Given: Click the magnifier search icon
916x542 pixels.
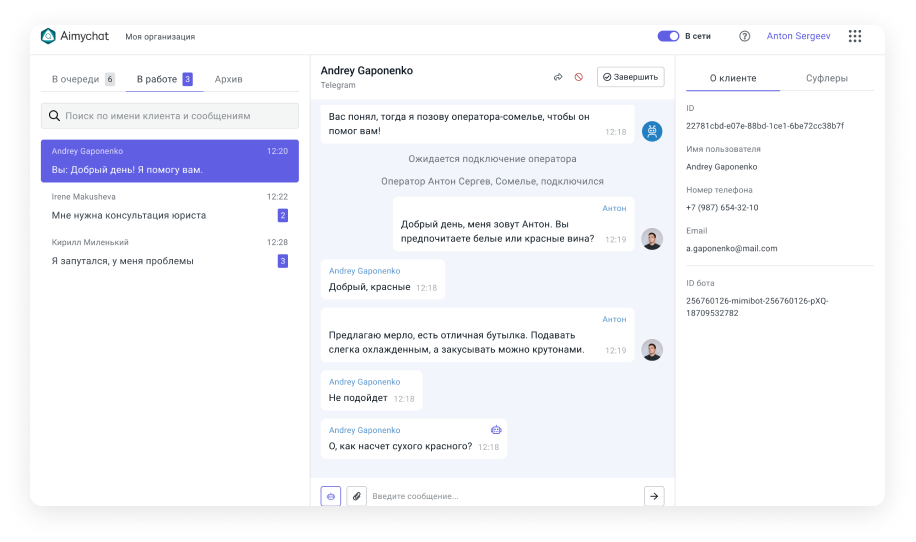Looking at the screenshot, I should point(54,116).
